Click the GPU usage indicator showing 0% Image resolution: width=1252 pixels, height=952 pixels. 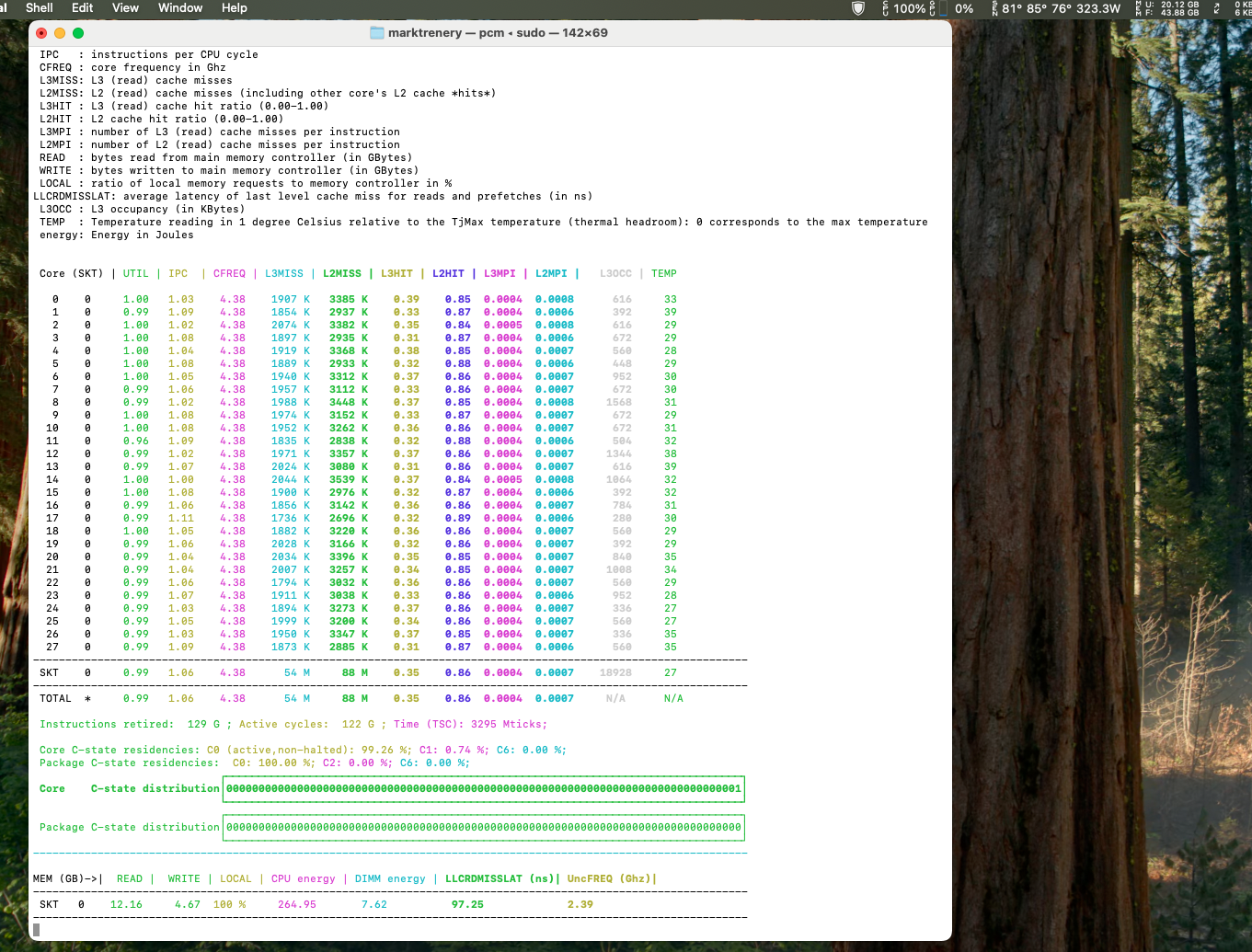point(964,8)
